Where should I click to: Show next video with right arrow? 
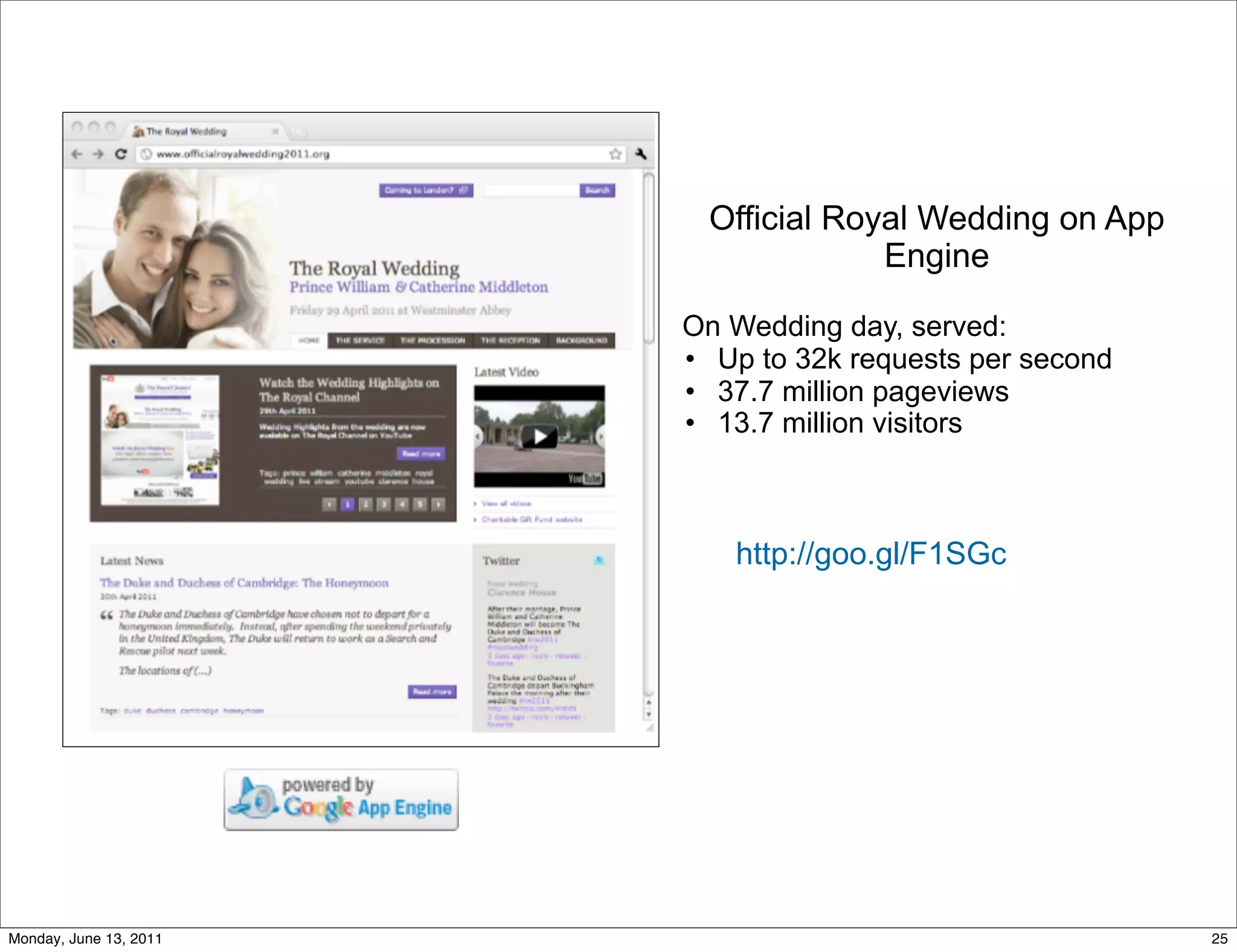coord(600,436)
